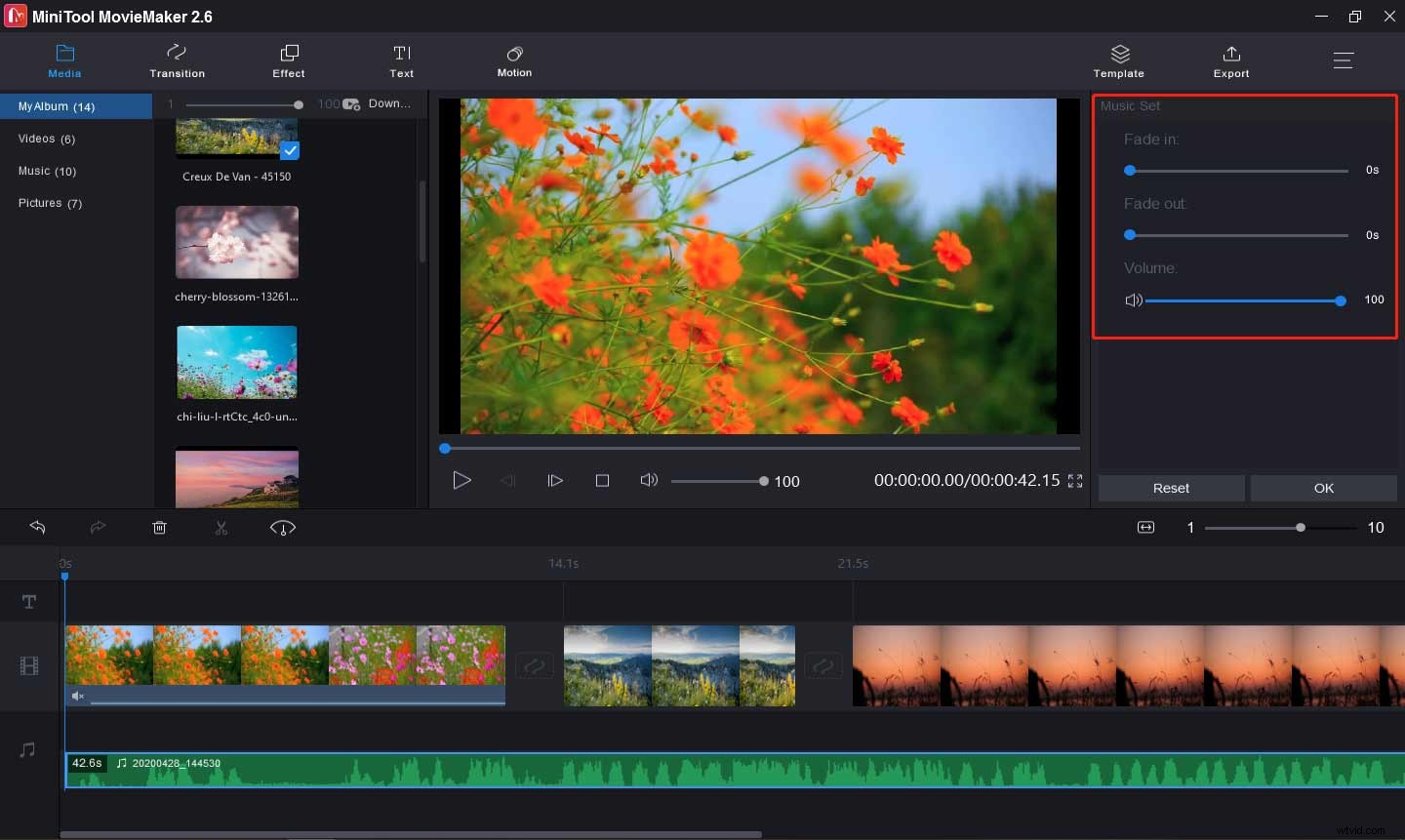This screenshot has height=840, width=1405.
Task: Click the Reset button in Music Set
Action: (1171, 488)
